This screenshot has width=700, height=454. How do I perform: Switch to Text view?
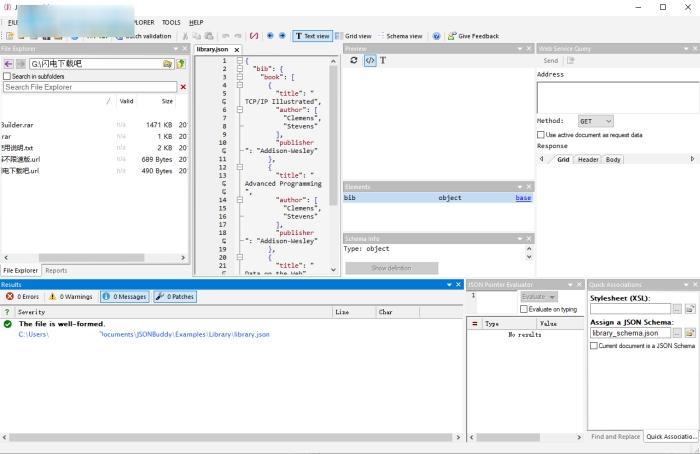(x=312, y=36)
